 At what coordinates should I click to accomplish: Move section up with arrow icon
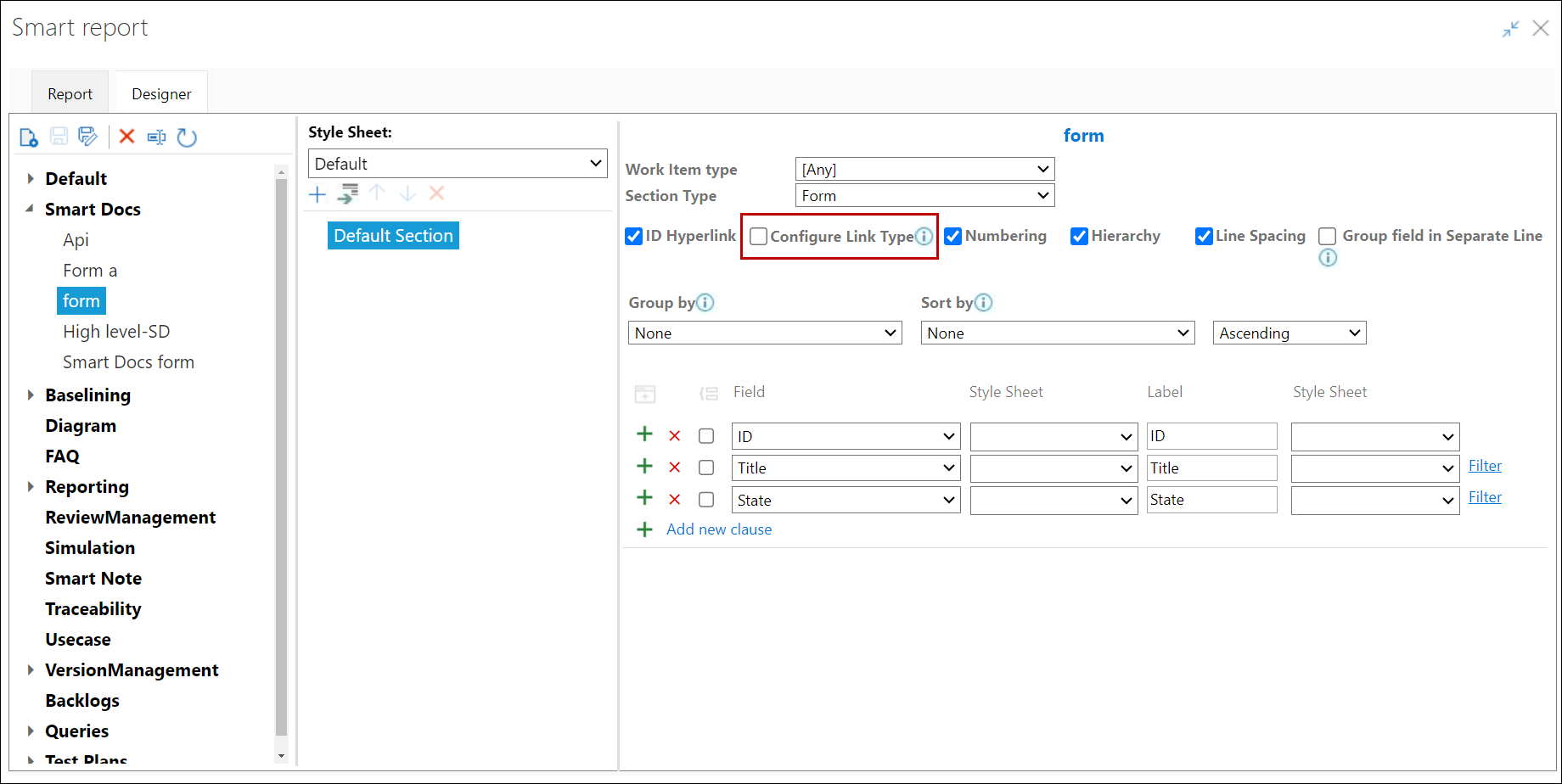click(378, 193)
